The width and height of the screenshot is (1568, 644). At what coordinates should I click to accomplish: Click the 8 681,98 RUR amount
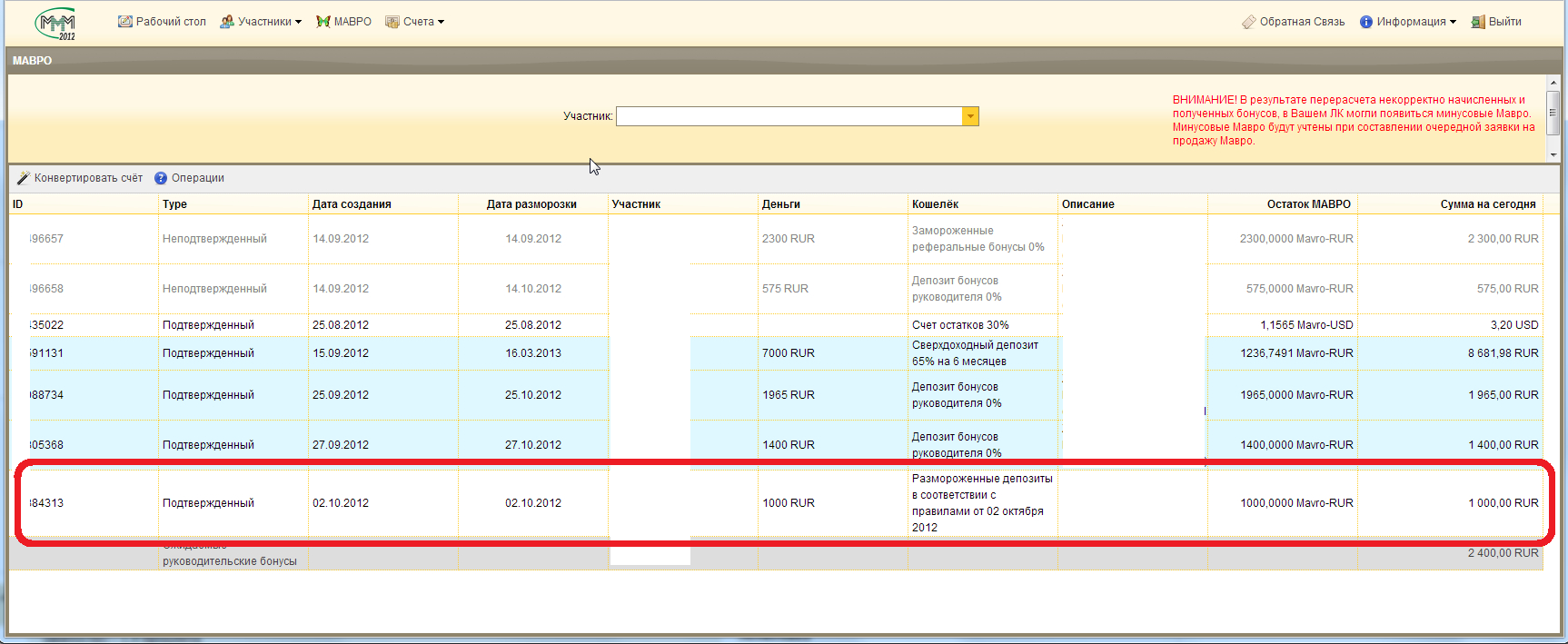click(x=1503, y=353)
